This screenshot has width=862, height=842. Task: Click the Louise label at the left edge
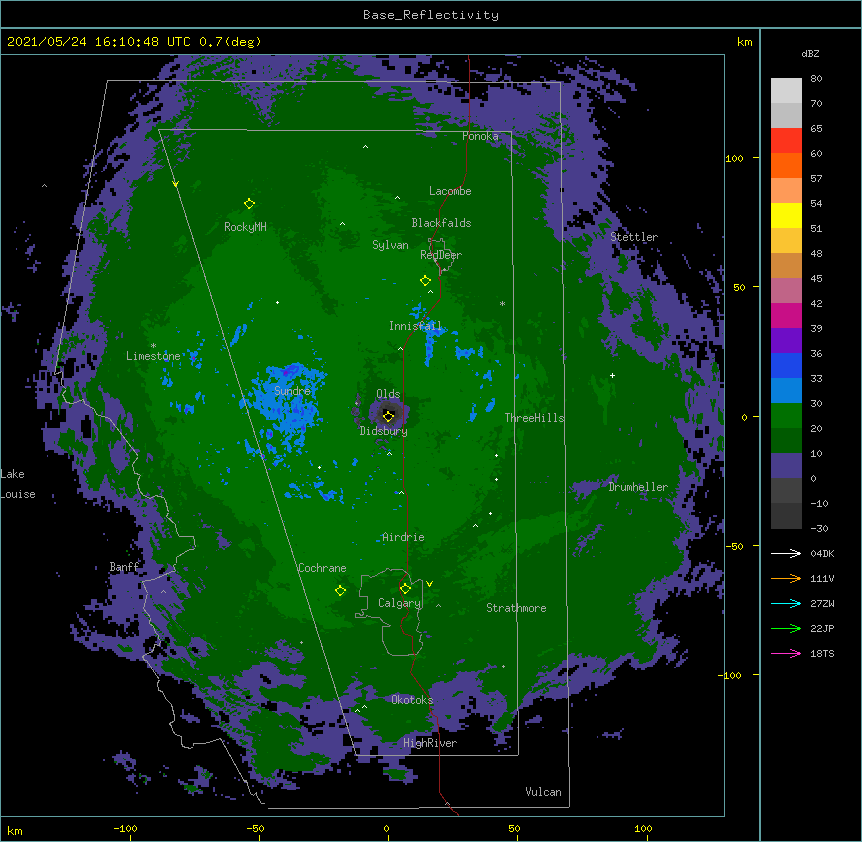click(x=18, y=494)
